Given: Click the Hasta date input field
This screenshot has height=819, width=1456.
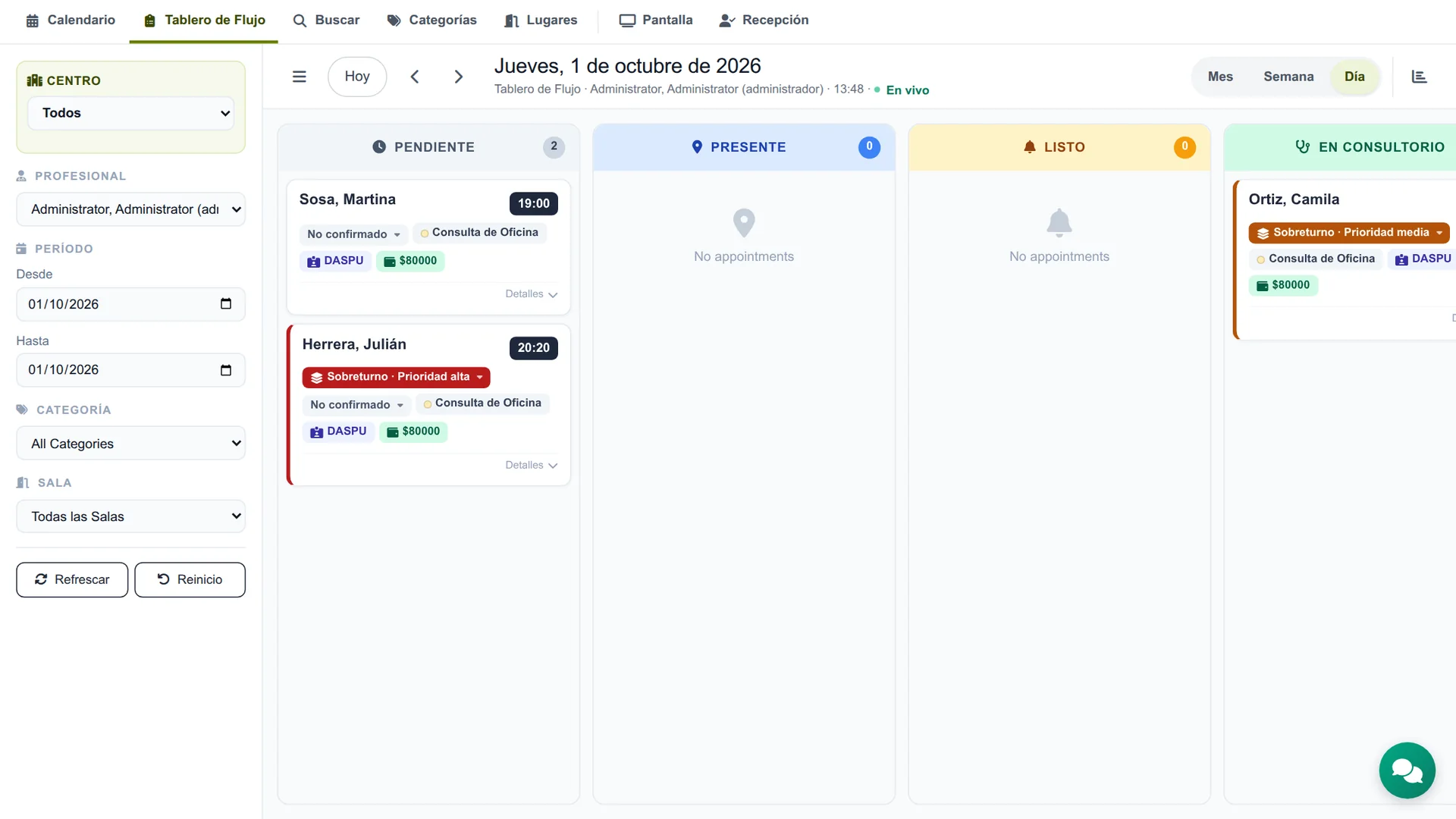Looking at the screenshot, I should coord(130,370).
